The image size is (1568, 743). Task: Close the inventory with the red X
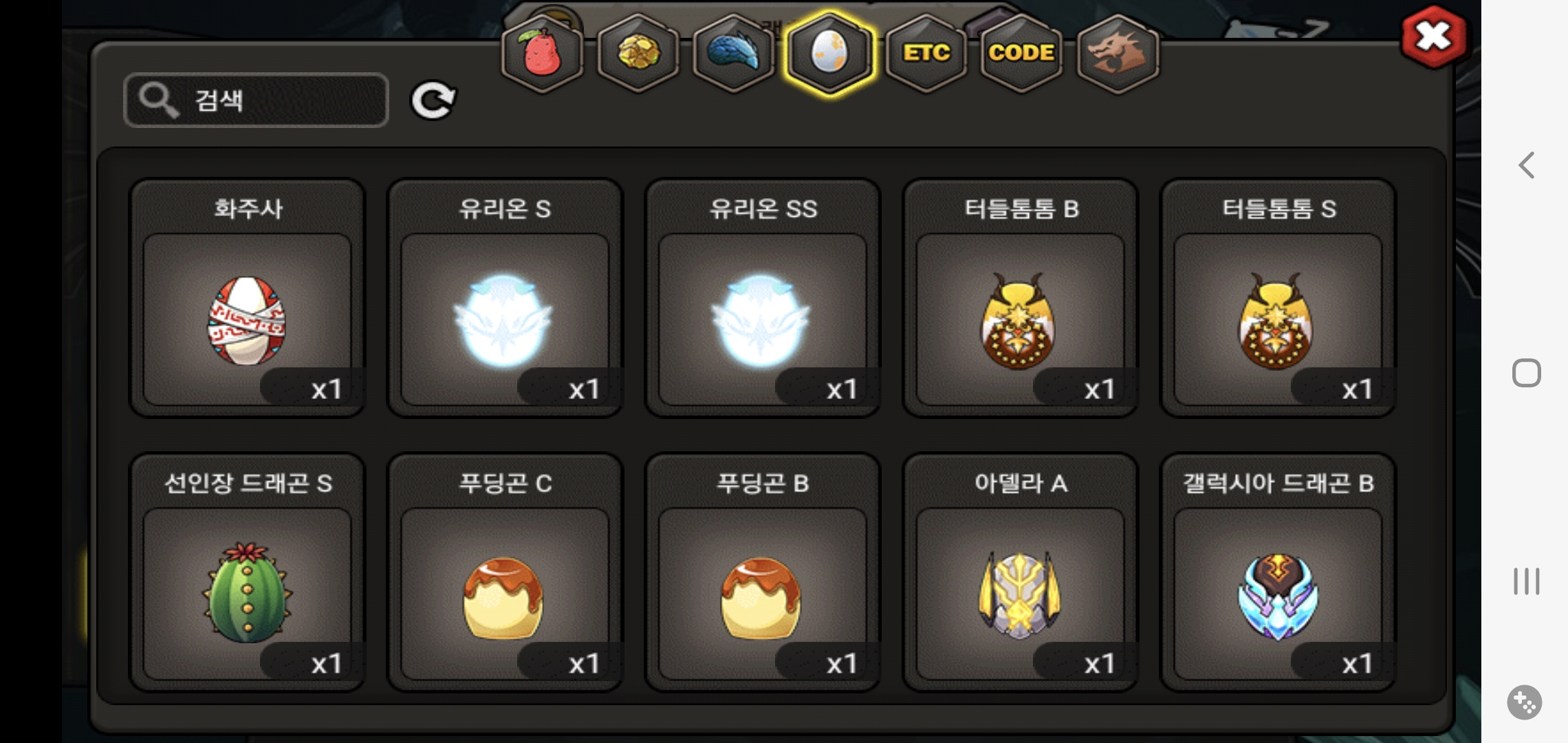[x=1434, y=36]
